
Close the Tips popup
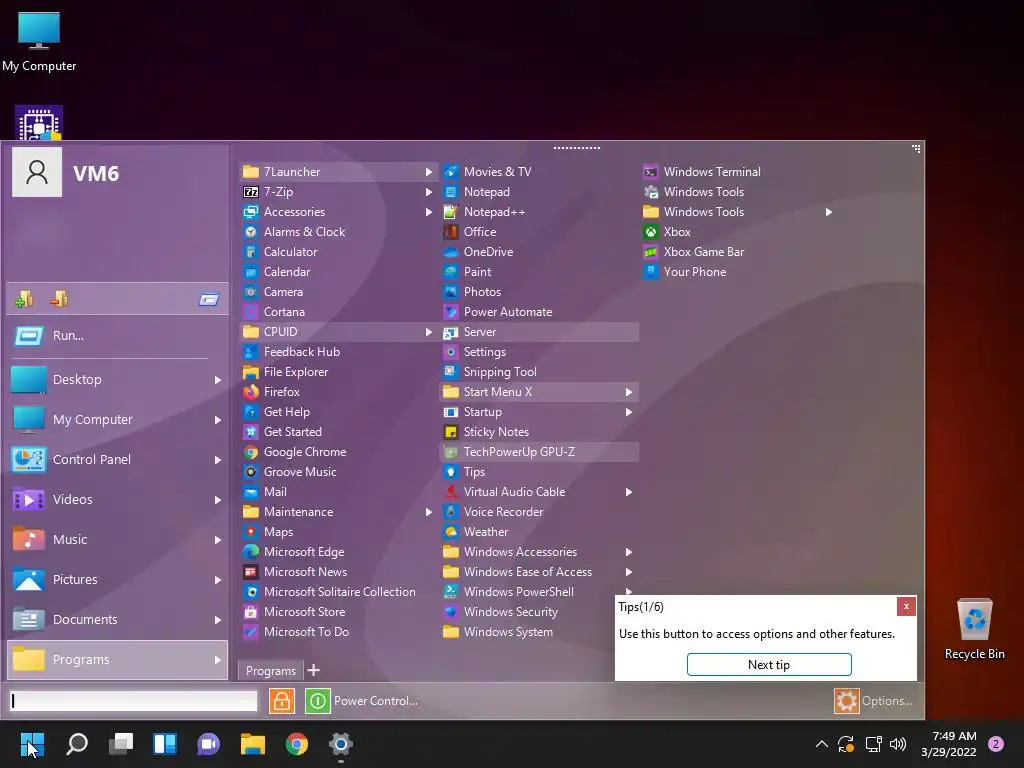[x=906, y=607]
